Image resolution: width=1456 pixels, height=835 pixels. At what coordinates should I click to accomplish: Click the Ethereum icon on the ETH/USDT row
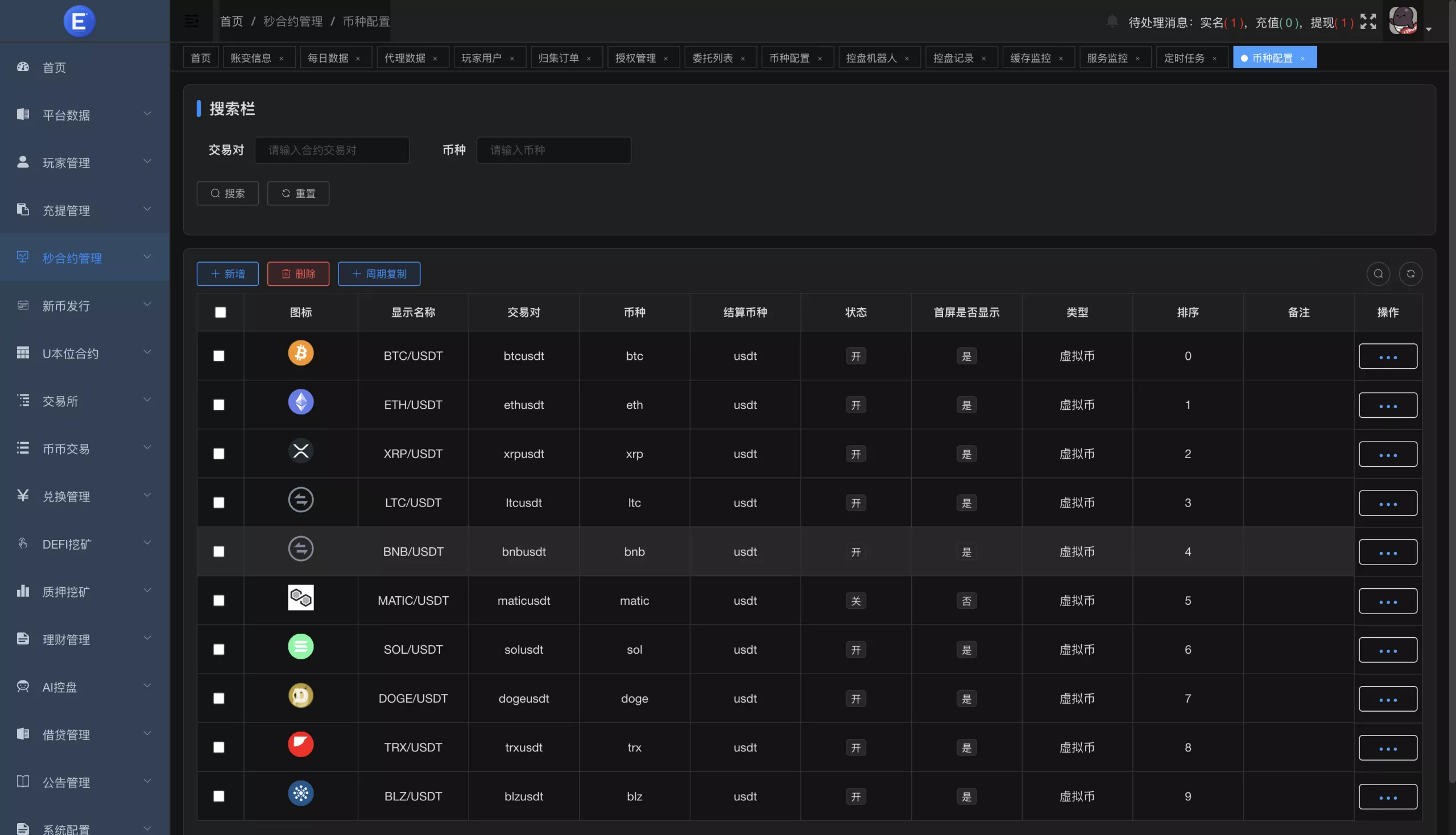(x=301, y=401)
